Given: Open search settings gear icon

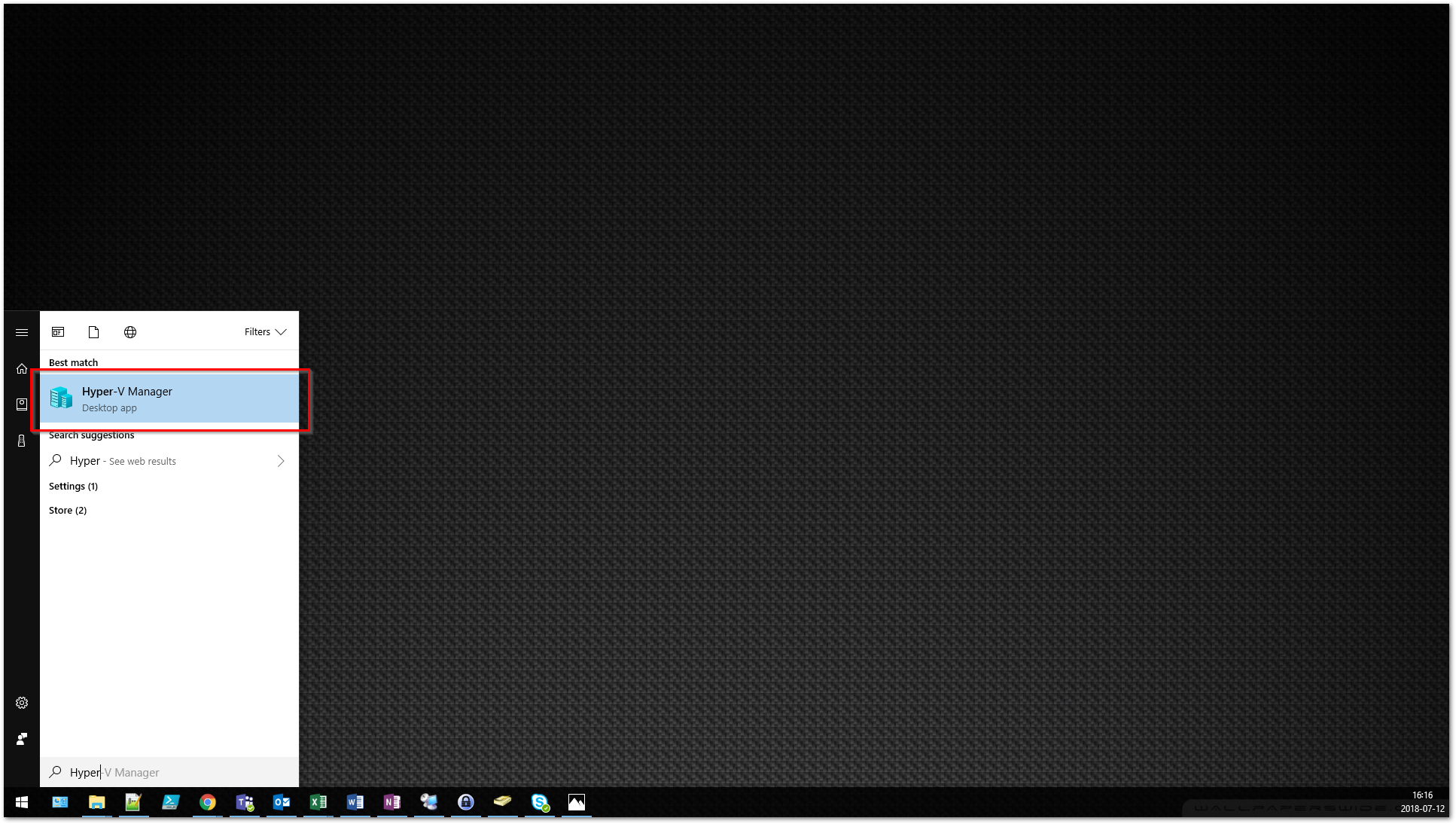Looking at the screenshot, I should pyautogui.click(x=22, y=703).
